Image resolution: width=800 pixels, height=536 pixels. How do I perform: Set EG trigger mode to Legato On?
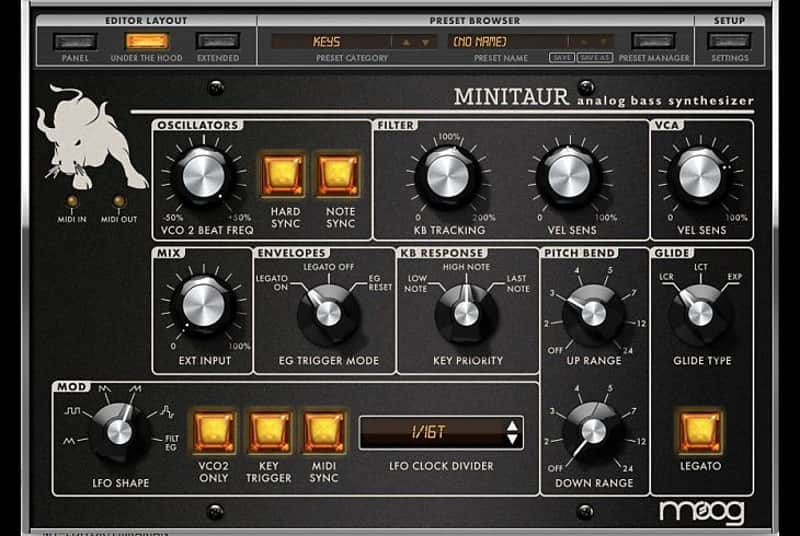click(x=272, y=283)
